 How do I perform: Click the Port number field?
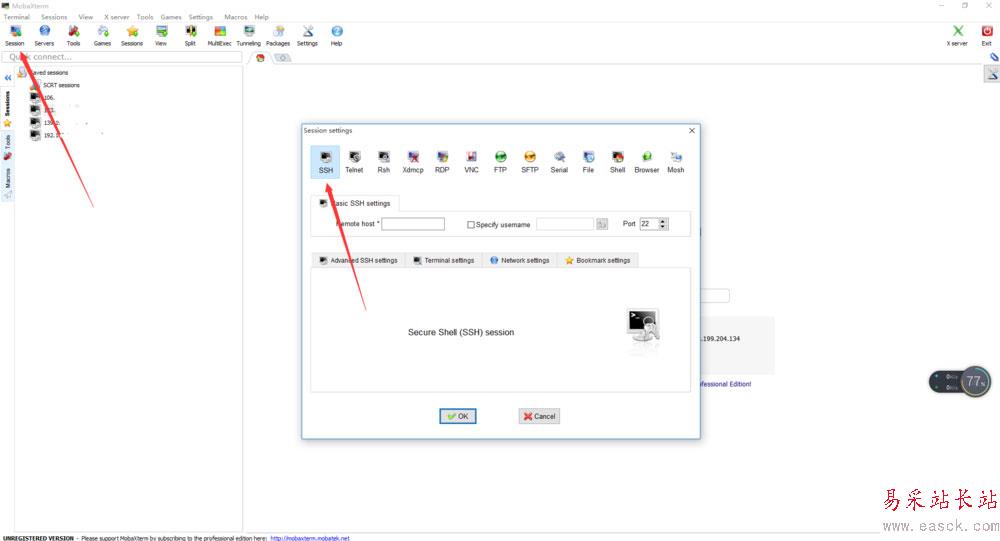[x=649, y=224]
